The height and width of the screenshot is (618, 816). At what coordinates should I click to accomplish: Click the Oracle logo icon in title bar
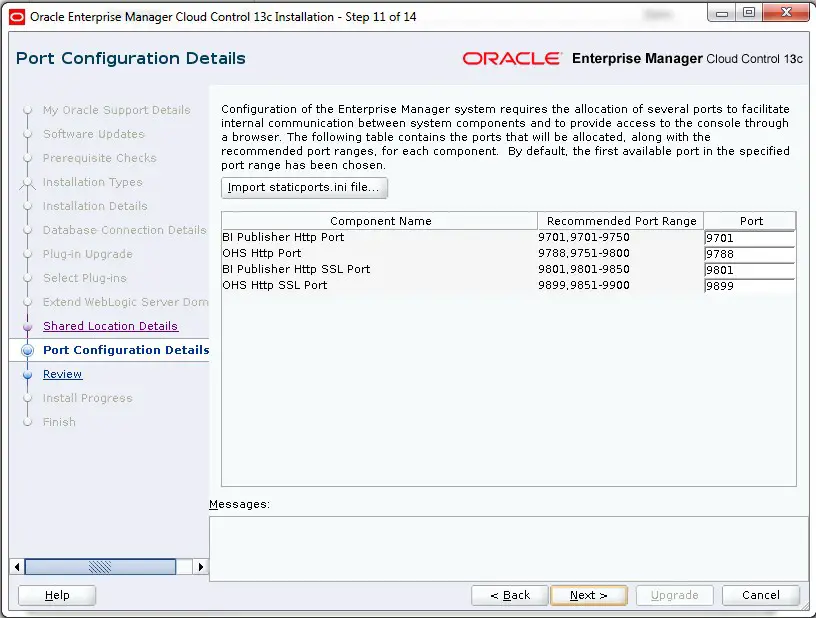[17, 17]
